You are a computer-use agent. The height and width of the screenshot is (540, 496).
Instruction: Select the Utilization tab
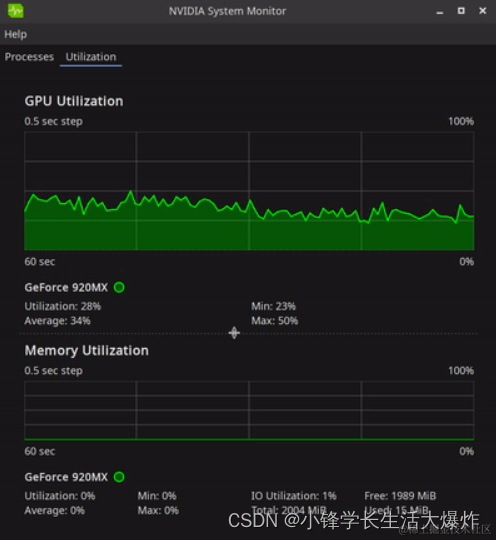91,57
